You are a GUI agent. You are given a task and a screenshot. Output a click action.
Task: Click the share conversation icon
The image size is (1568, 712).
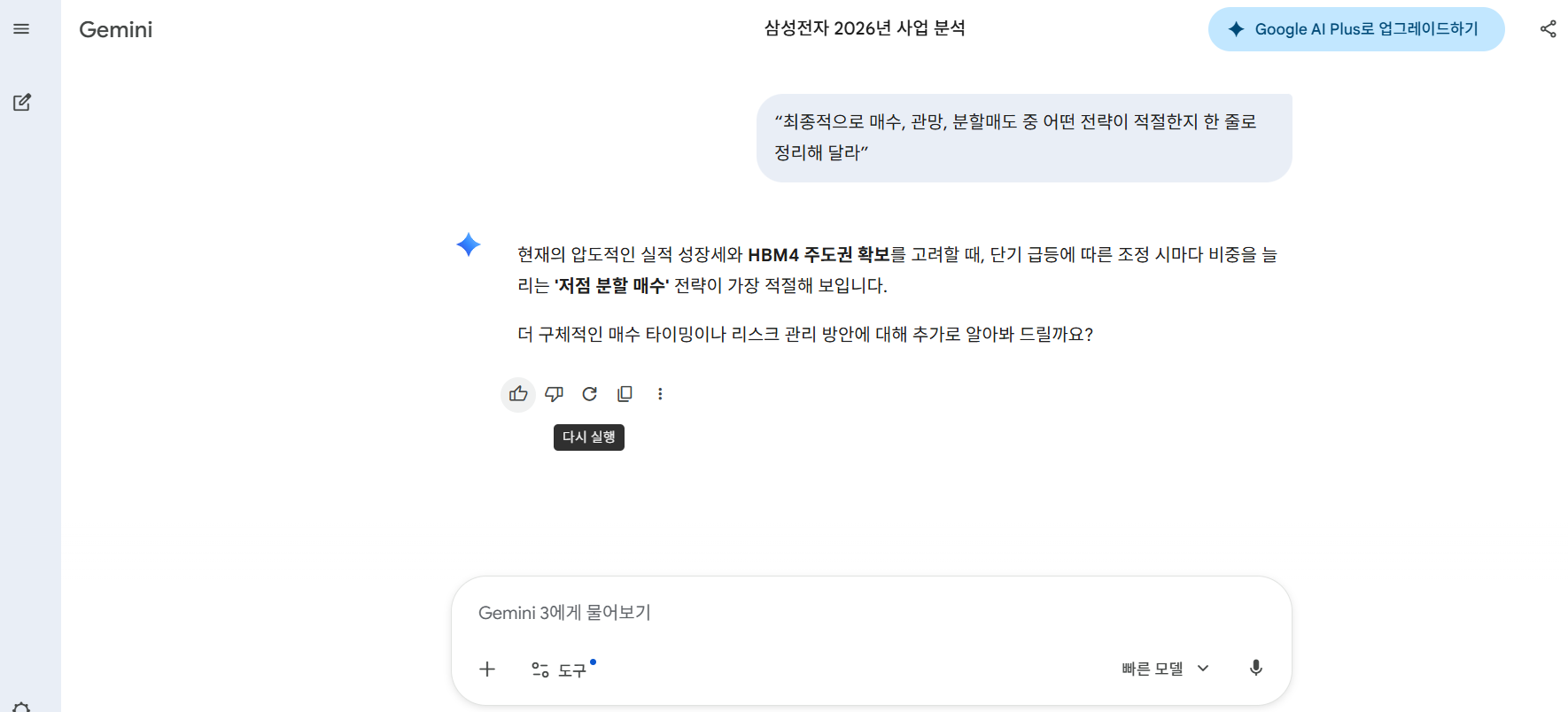(x=1548, y=29)
